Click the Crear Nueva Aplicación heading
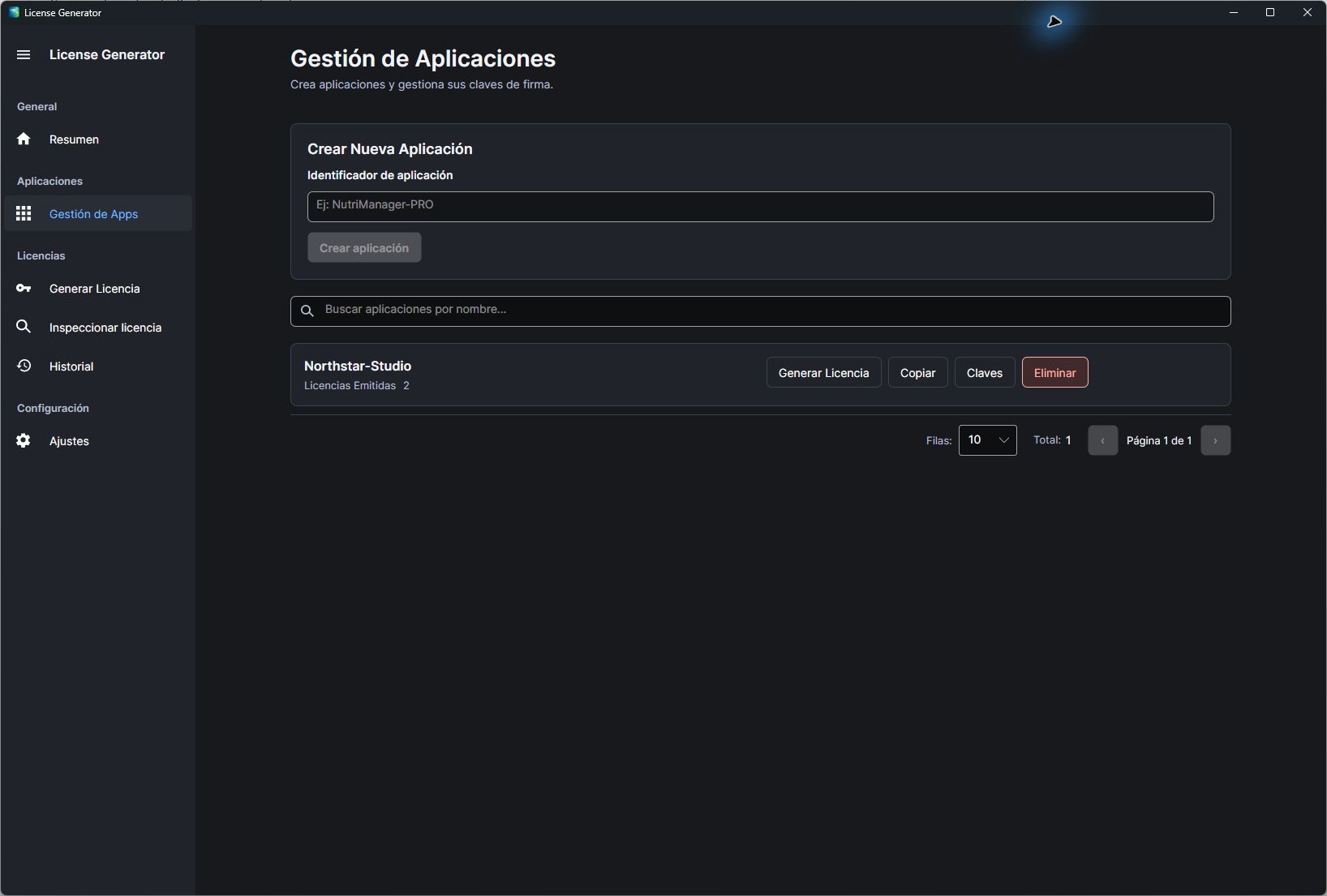 click(389, 149)
